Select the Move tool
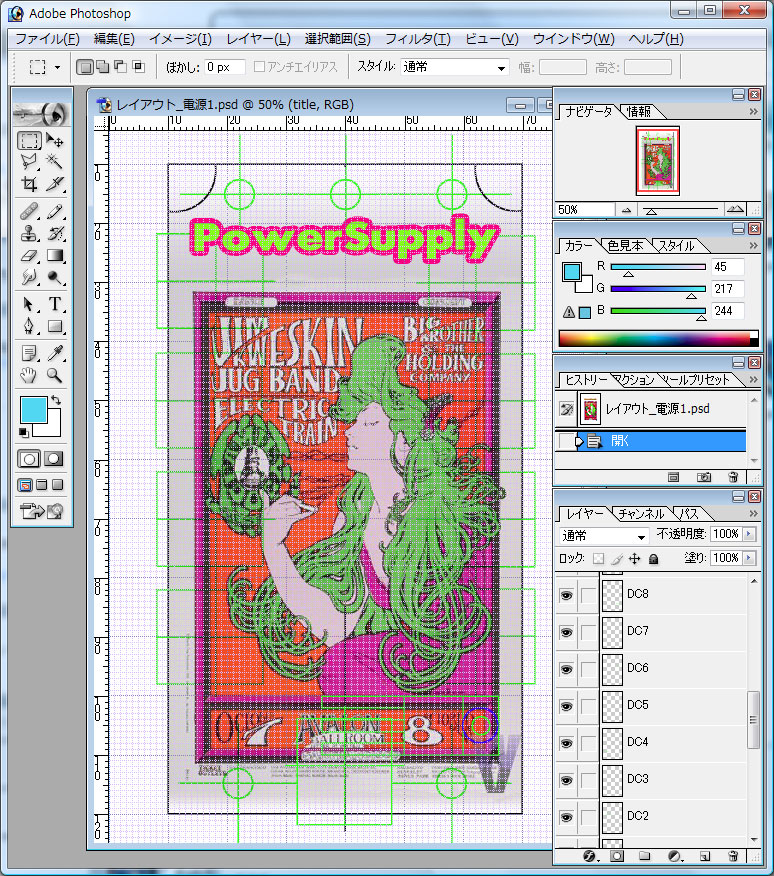 click(55, 140)
